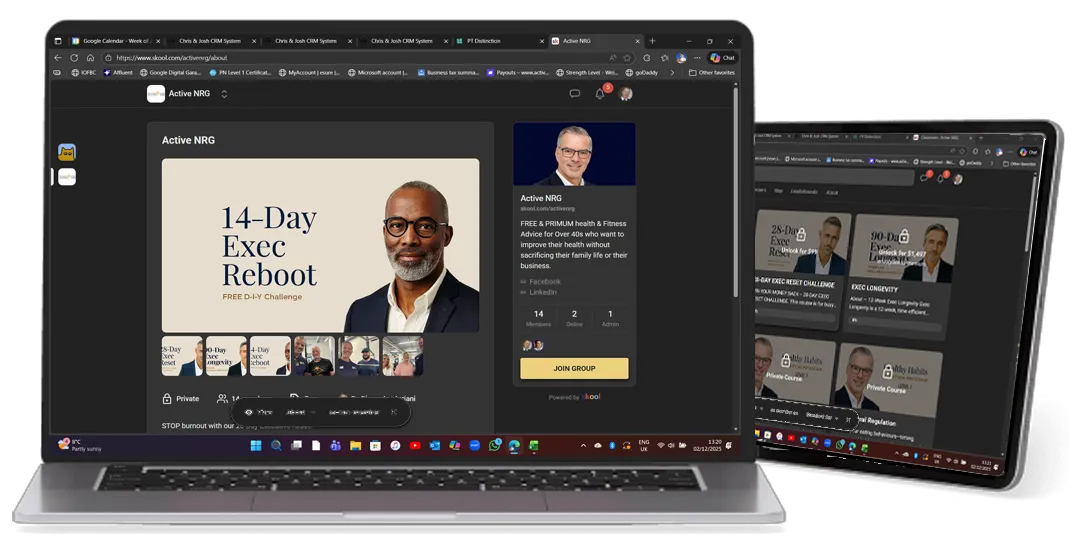Viewport: 1080px width, 552px height.
Task: Open Outlook from the laptop taskbar
Action: (x=435, y=446)
